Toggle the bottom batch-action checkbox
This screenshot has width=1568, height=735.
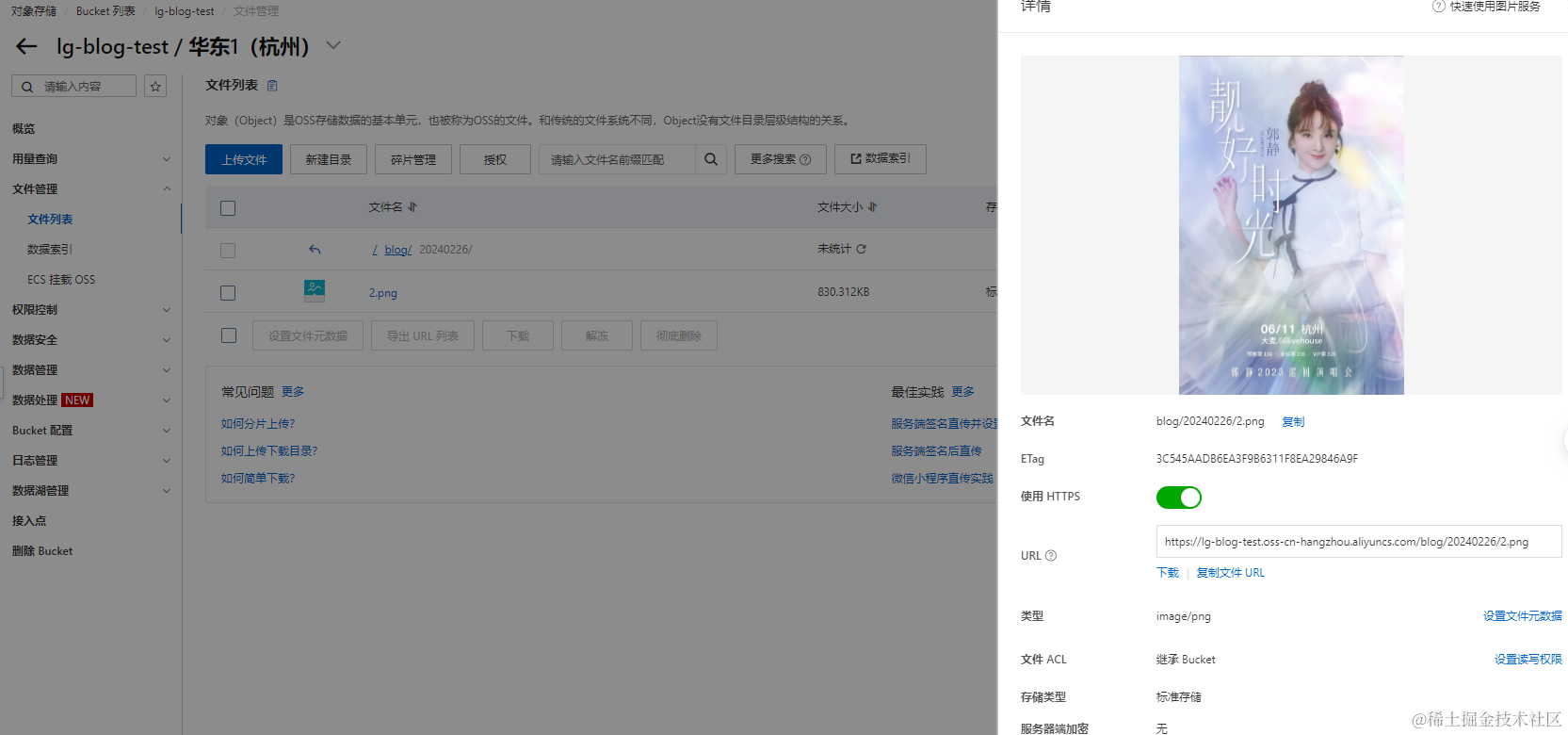(229, 335)
